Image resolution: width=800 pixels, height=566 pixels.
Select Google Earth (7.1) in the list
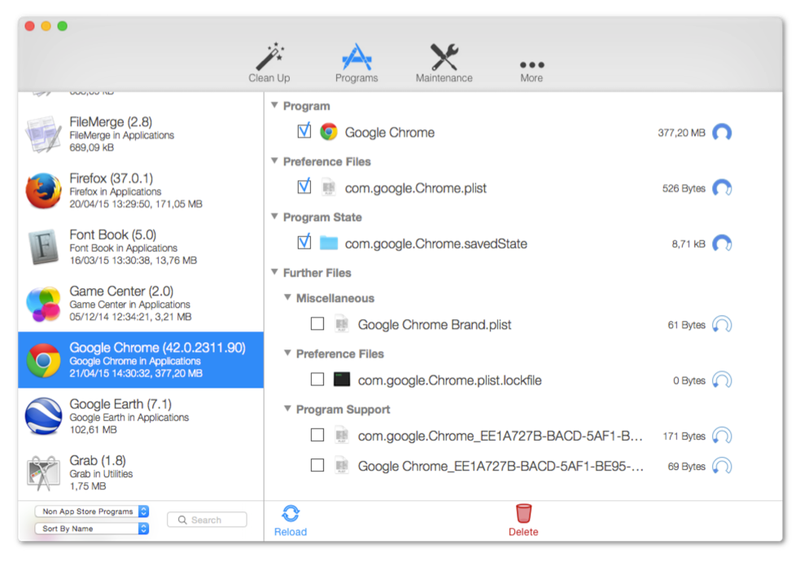[x=141, y=416]
